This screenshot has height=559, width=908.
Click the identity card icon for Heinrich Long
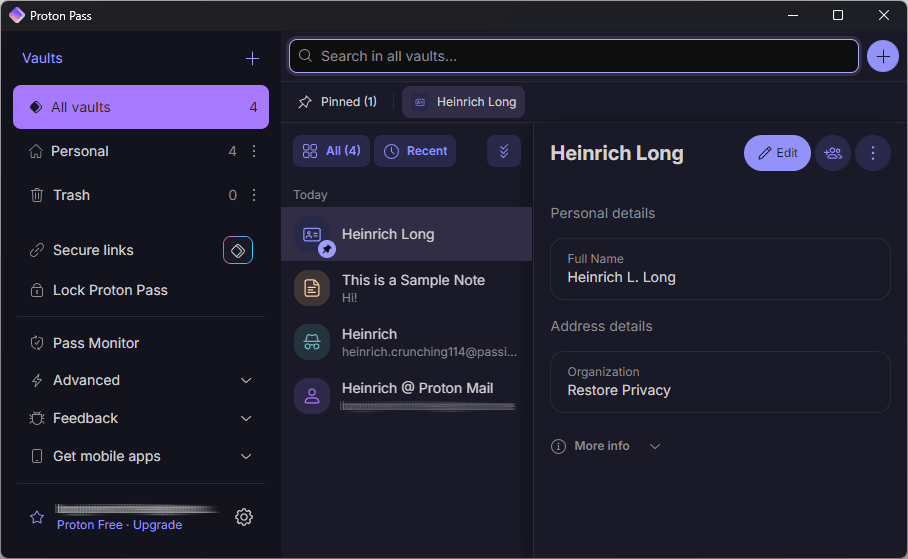point(312,234)
